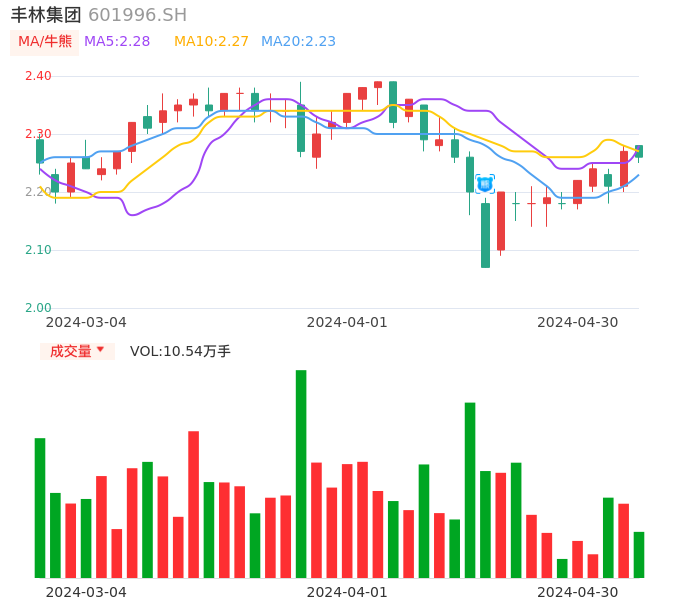This screenshot has height=606, width=686.
Task: Select the 2024-04-30 date under the candlestick chart
Action: click(x=578, y=322)
